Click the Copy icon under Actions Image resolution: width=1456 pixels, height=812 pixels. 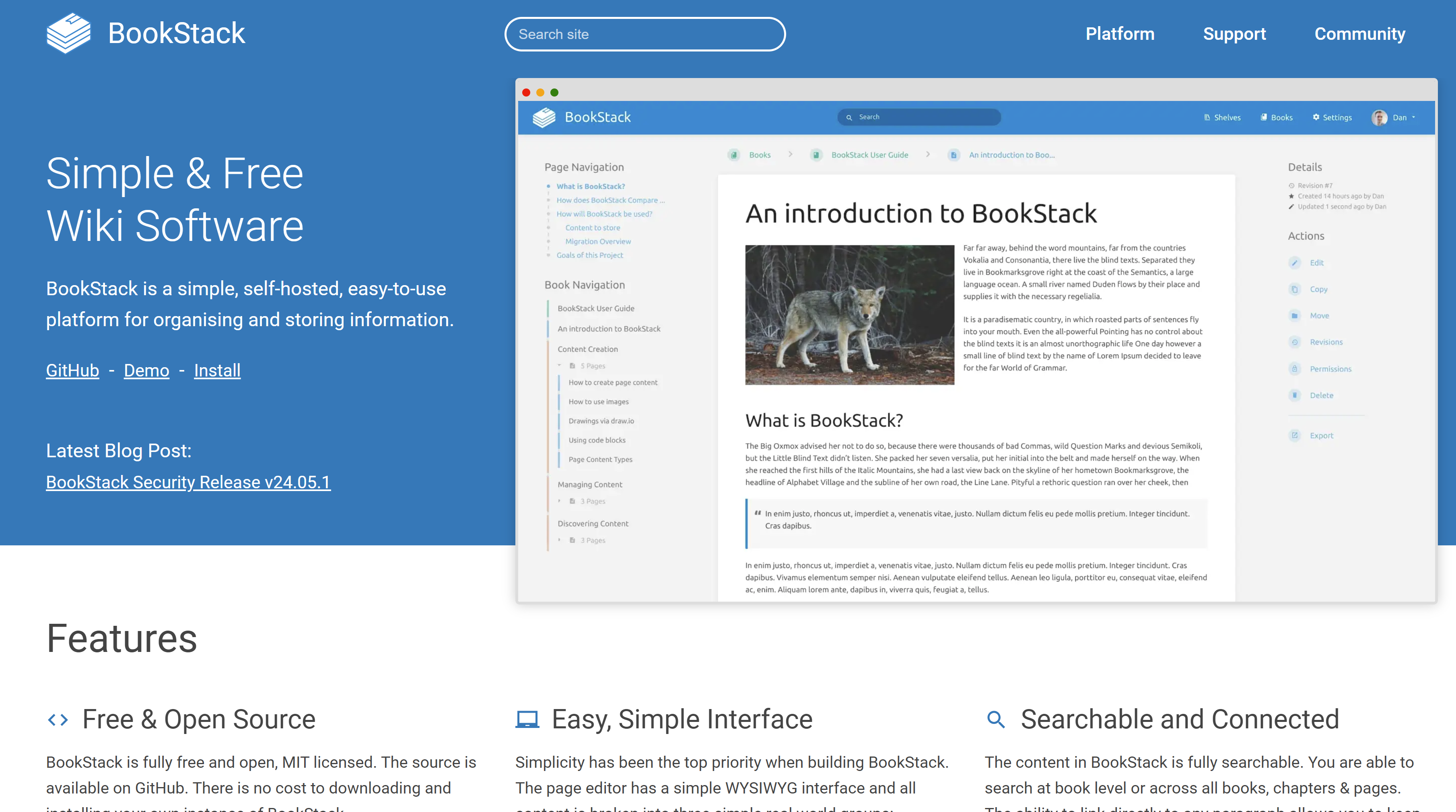pyautogui.click(x=1294, y=289)
